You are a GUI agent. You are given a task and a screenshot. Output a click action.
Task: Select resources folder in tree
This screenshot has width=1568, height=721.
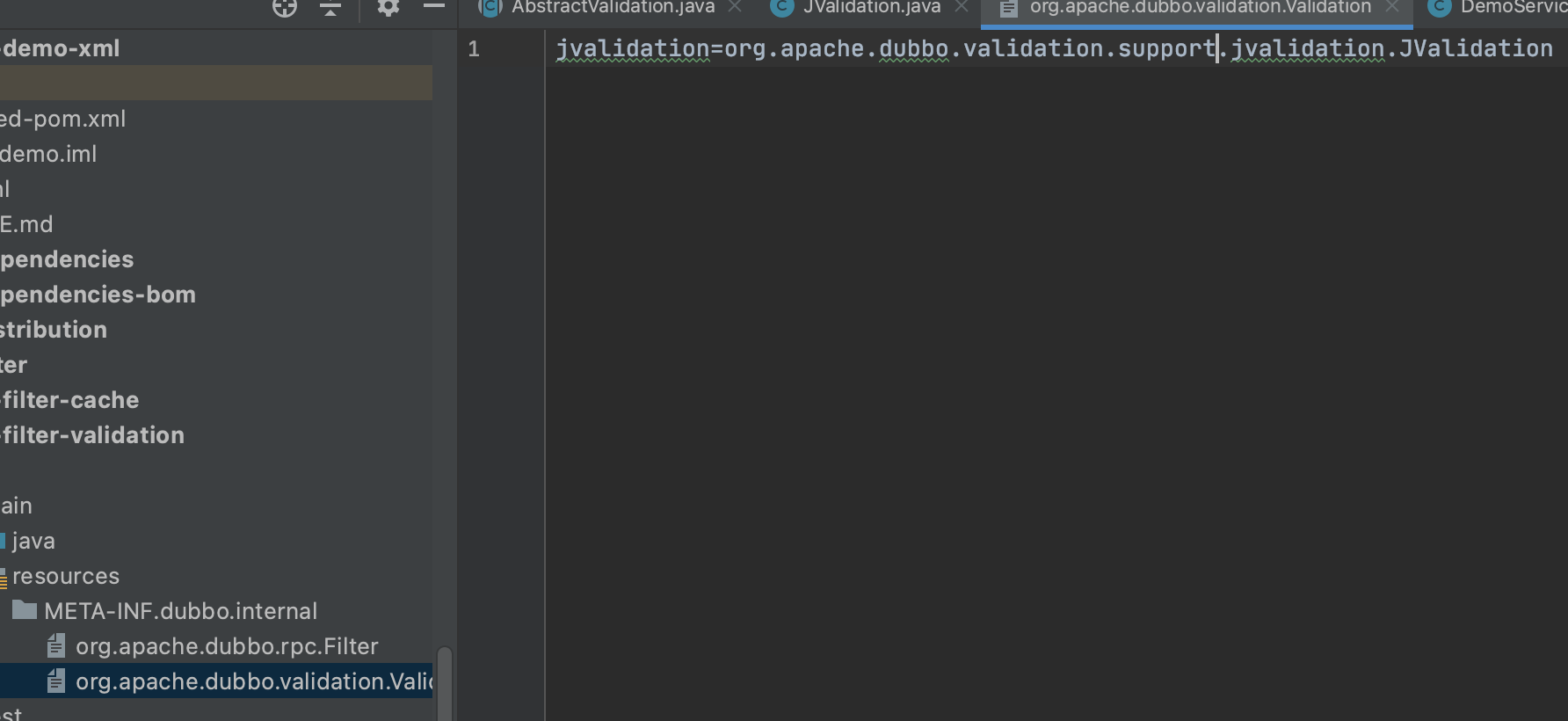coord(66,576)
